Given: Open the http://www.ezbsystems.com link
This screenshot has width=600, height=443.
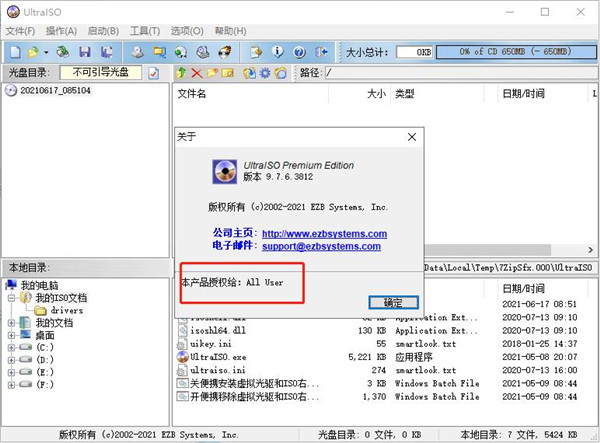Looking at the screenshot, I should (324, 234).
